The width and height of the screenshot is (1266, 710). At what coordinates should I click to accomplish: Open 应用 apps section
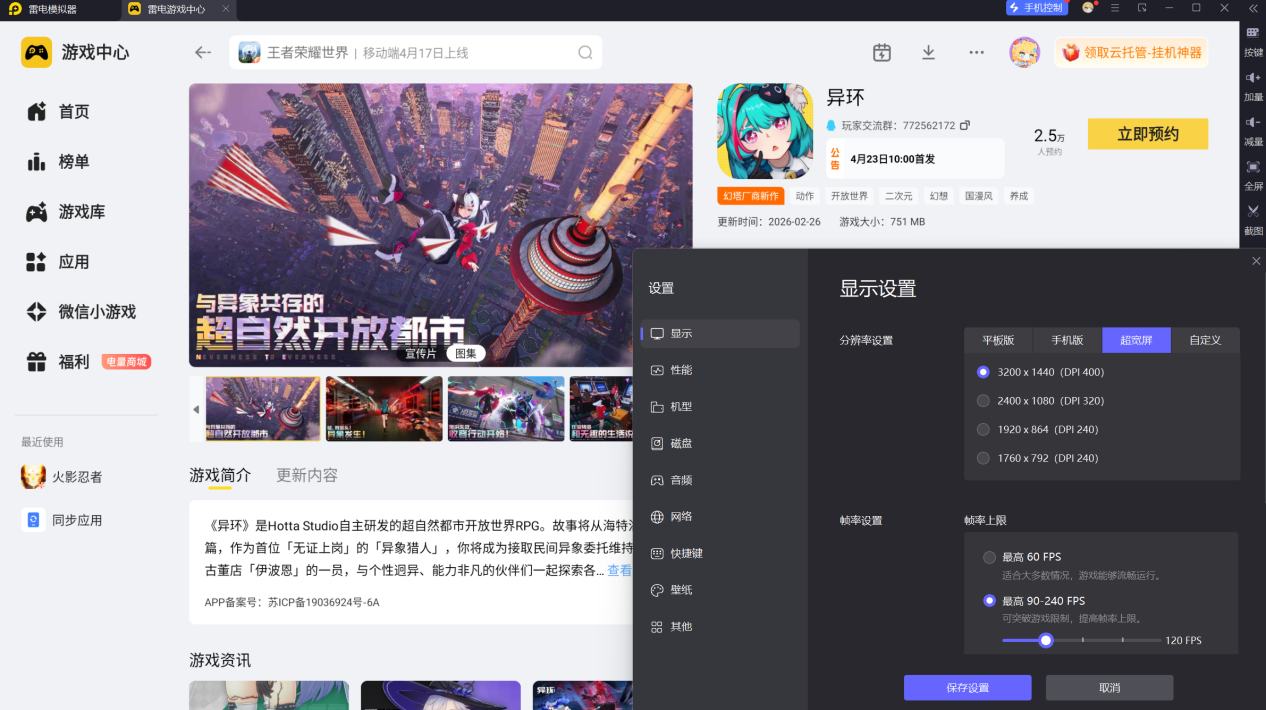click(x=58, y=262)
